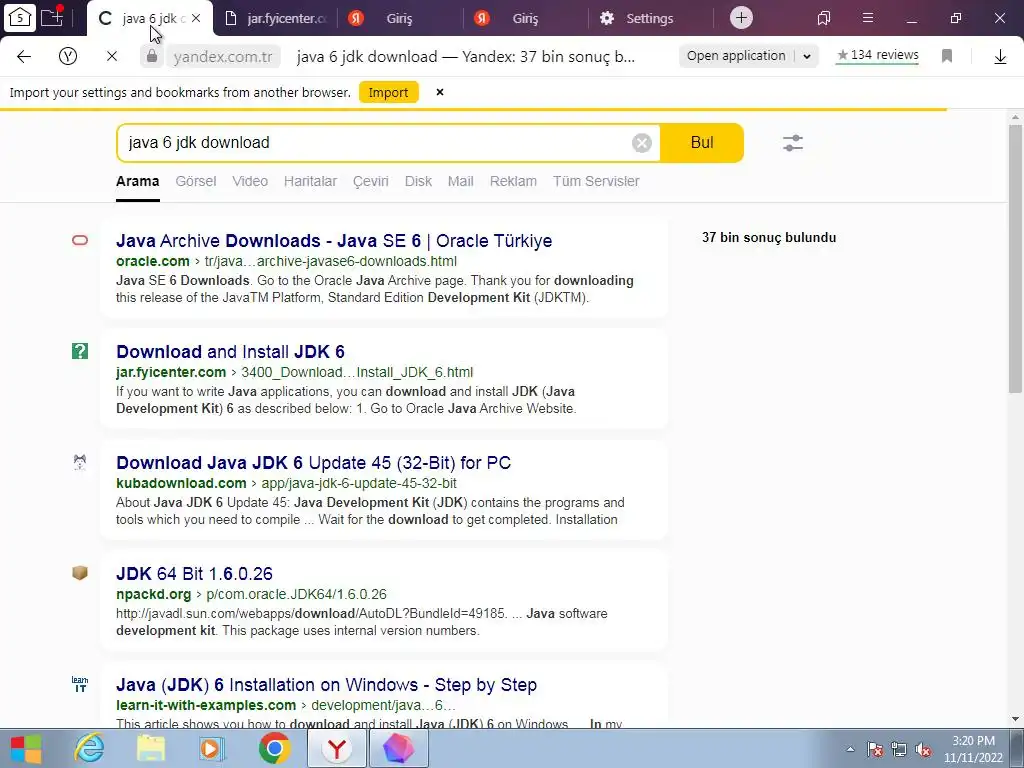
Task: Click the new tab group icon with red dot
Action: coord(52,16)
